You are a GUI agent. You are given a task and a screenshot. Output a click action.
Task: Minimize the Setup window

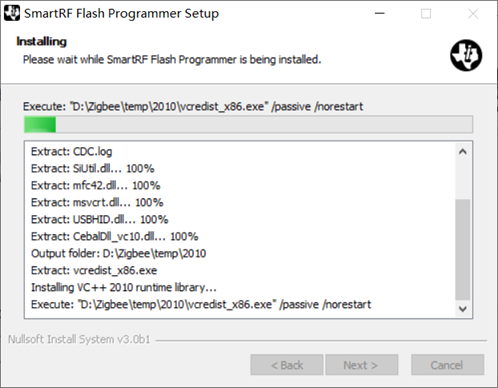380,14
